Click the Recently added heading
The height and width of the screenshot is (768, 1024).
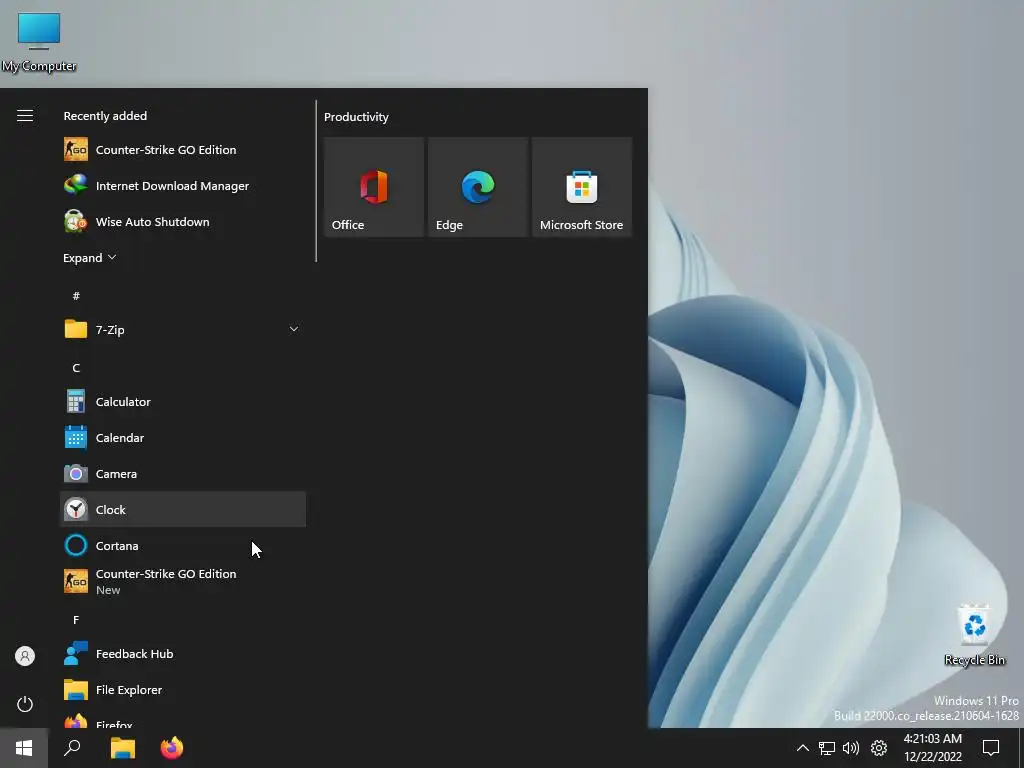point(105,116)
